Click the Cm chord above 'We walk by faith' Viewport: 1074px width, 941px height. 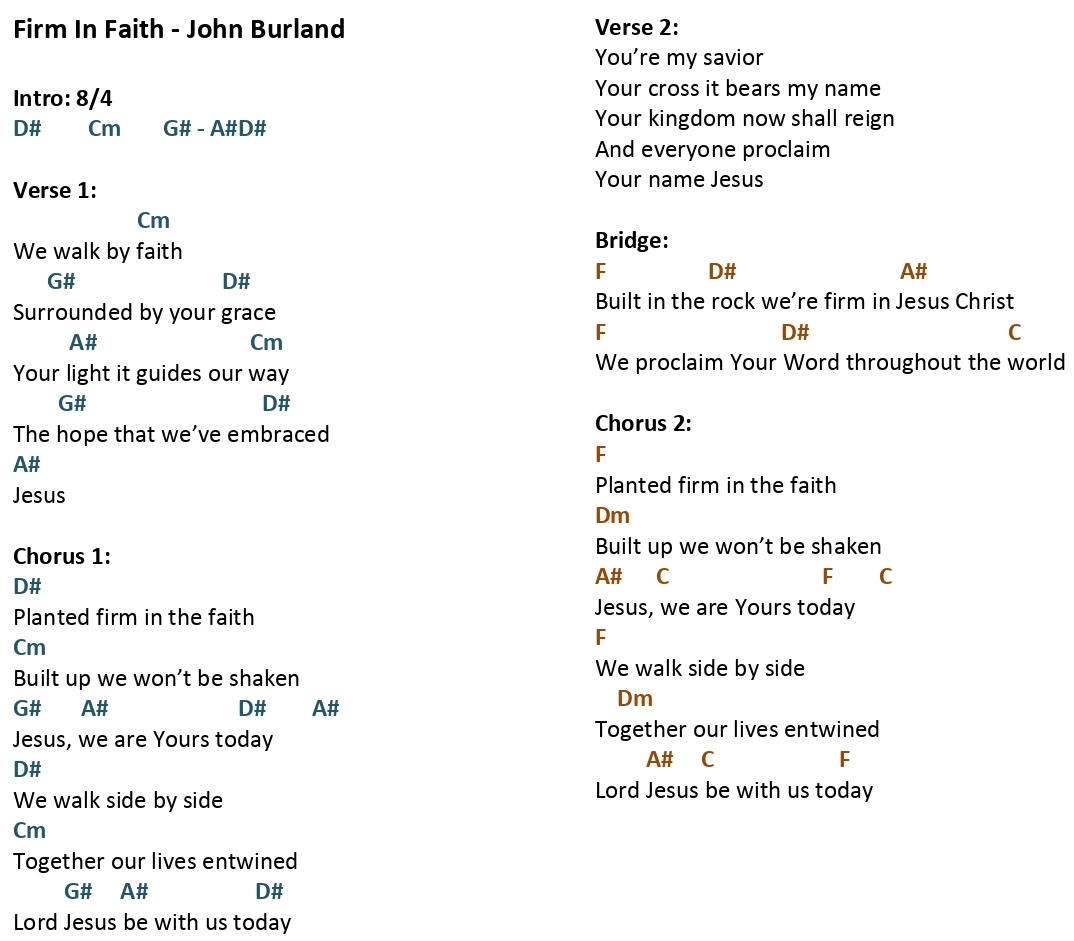click(153, 221)
